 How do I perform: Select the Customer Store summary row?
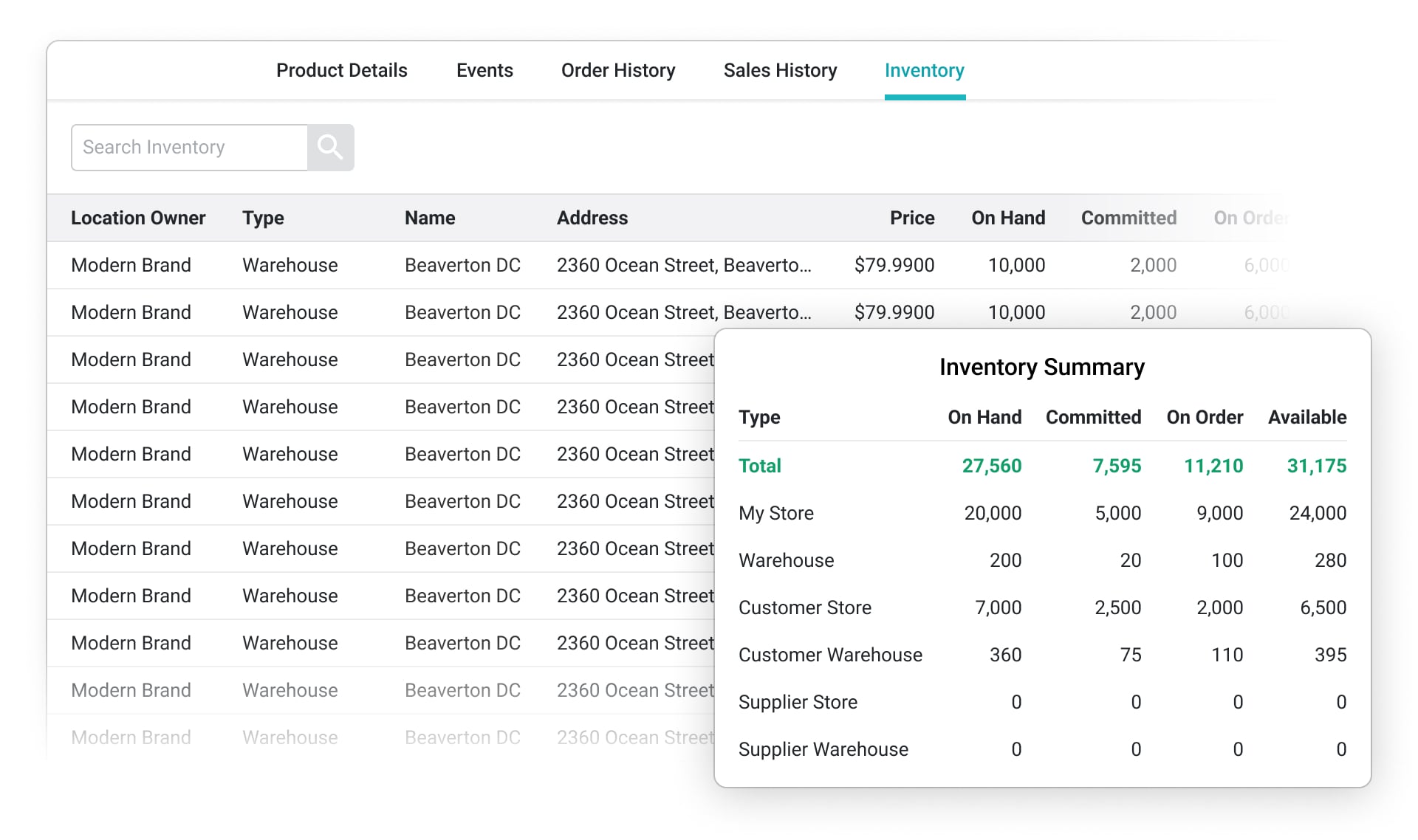tap(804, 607)
